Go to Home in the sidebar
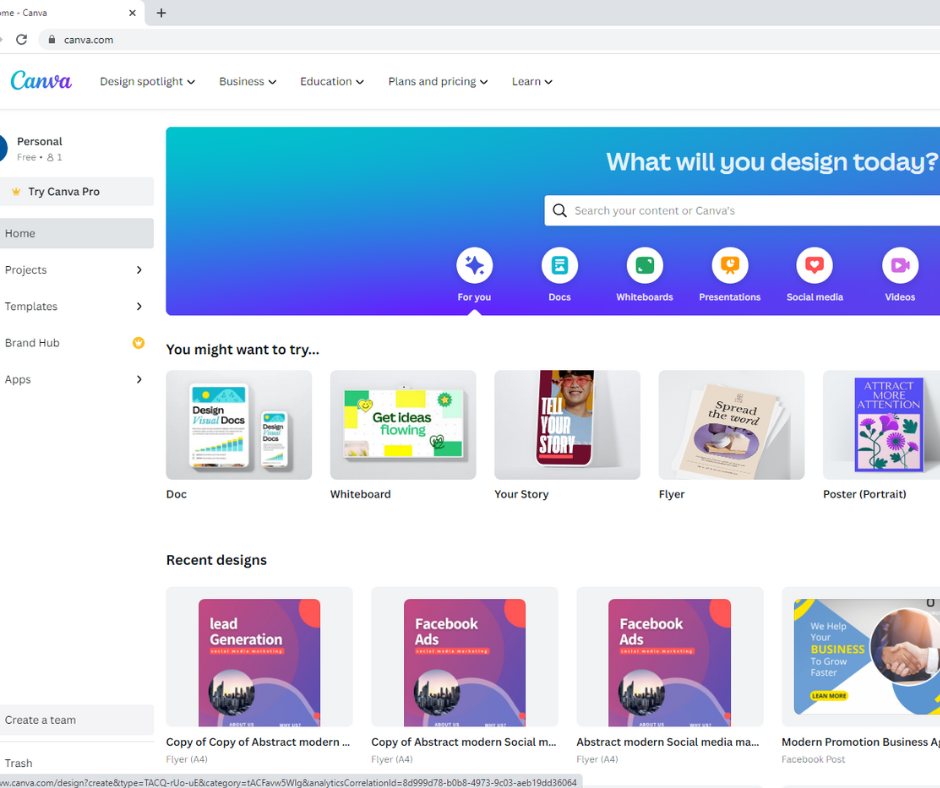The width and height of the screenshot is (940, 788). point(76,233)
